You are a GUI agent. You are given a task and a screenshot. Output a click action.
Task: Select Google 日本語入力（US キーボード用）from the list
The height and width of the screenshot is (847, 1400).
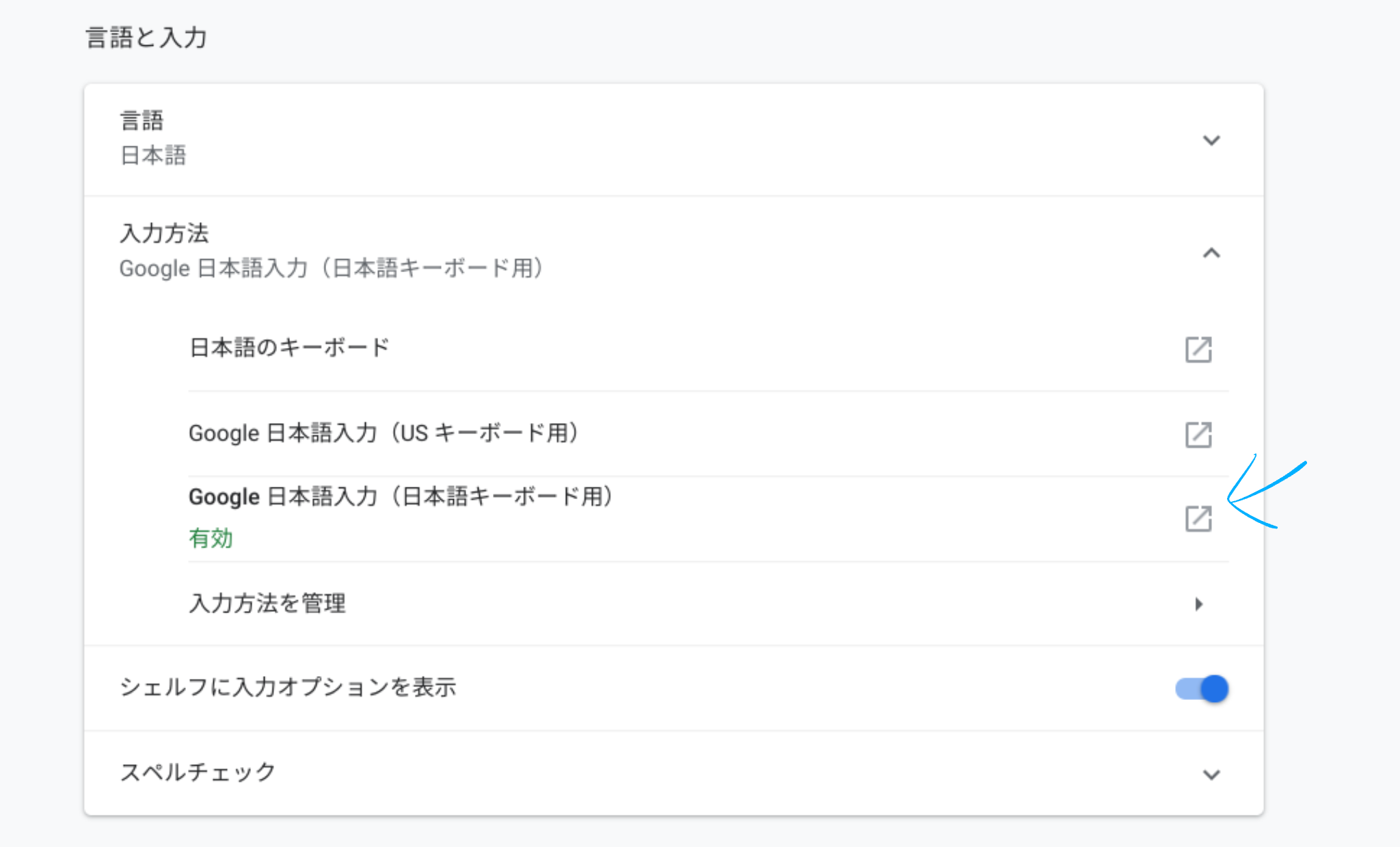point(384,433)
